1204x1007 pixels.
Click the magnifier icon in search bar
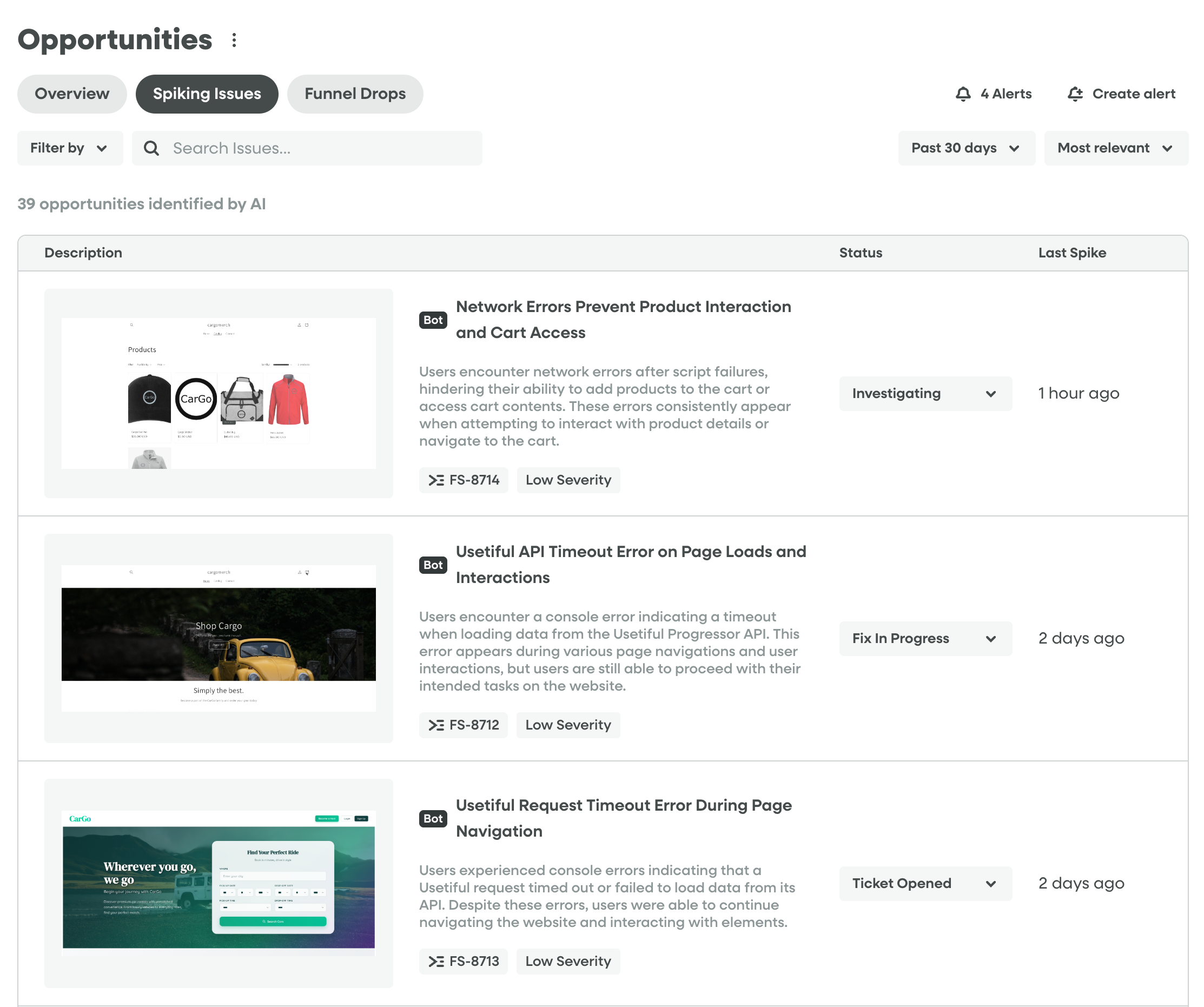151,148
